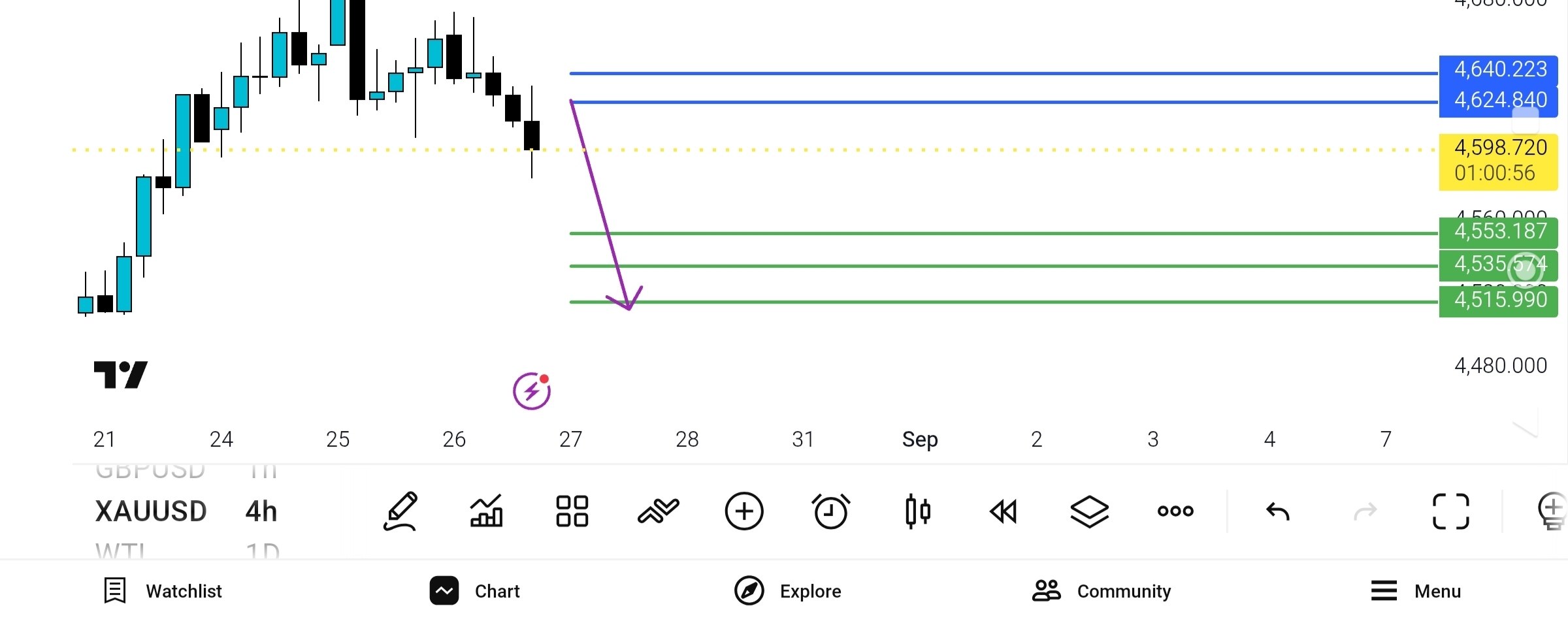
Task: Select the 4,640.223 blue price label
Action: point(1499,69)
